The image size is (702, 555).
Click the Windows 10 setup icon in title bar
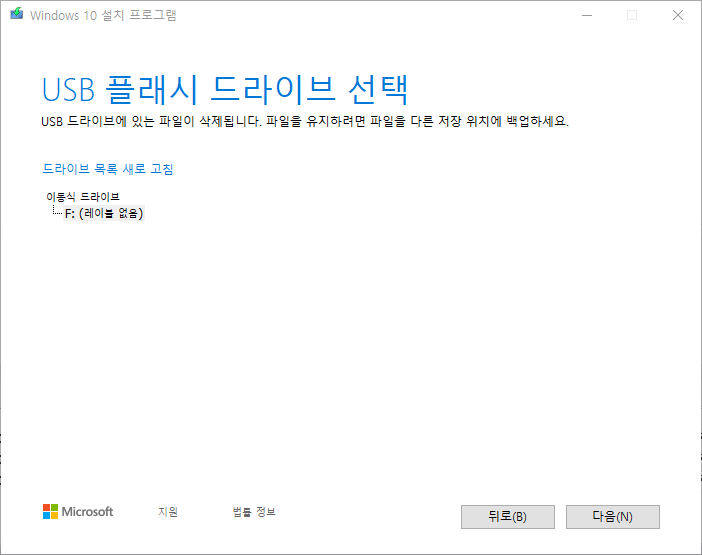coord(17,14)
